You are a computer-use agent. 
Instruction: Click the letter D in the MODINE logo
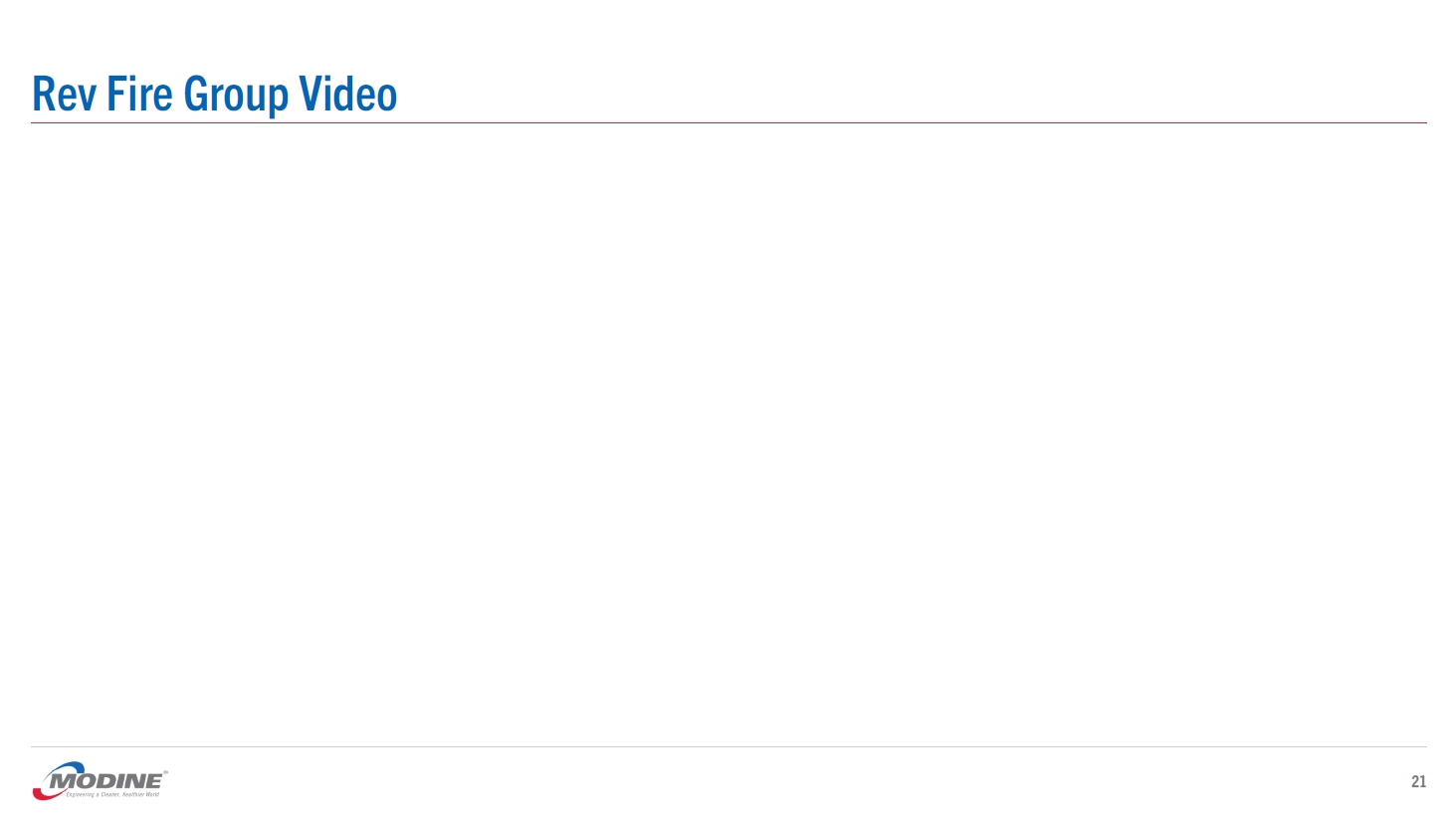[x=102, y=781]
